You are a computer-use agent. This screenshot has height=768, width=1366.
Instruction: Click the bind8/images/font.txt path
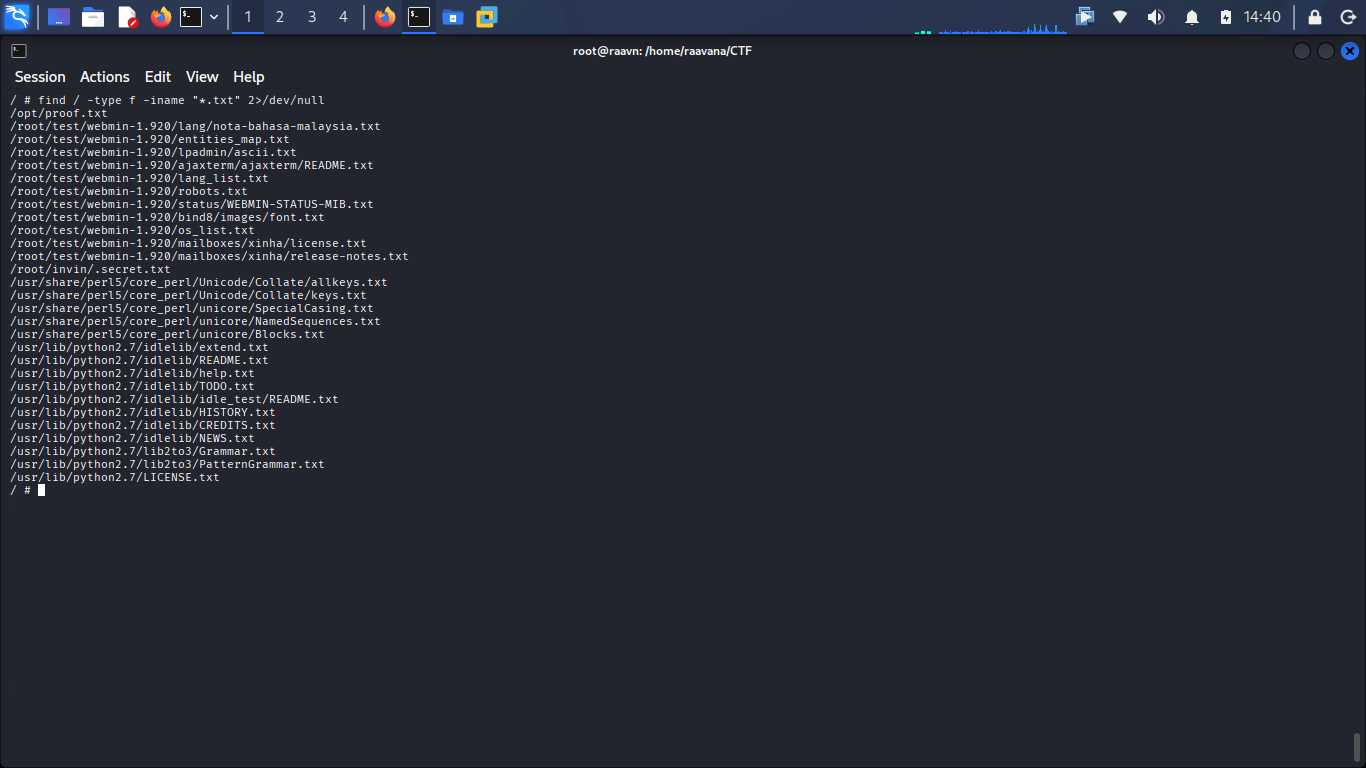point(167,217)
